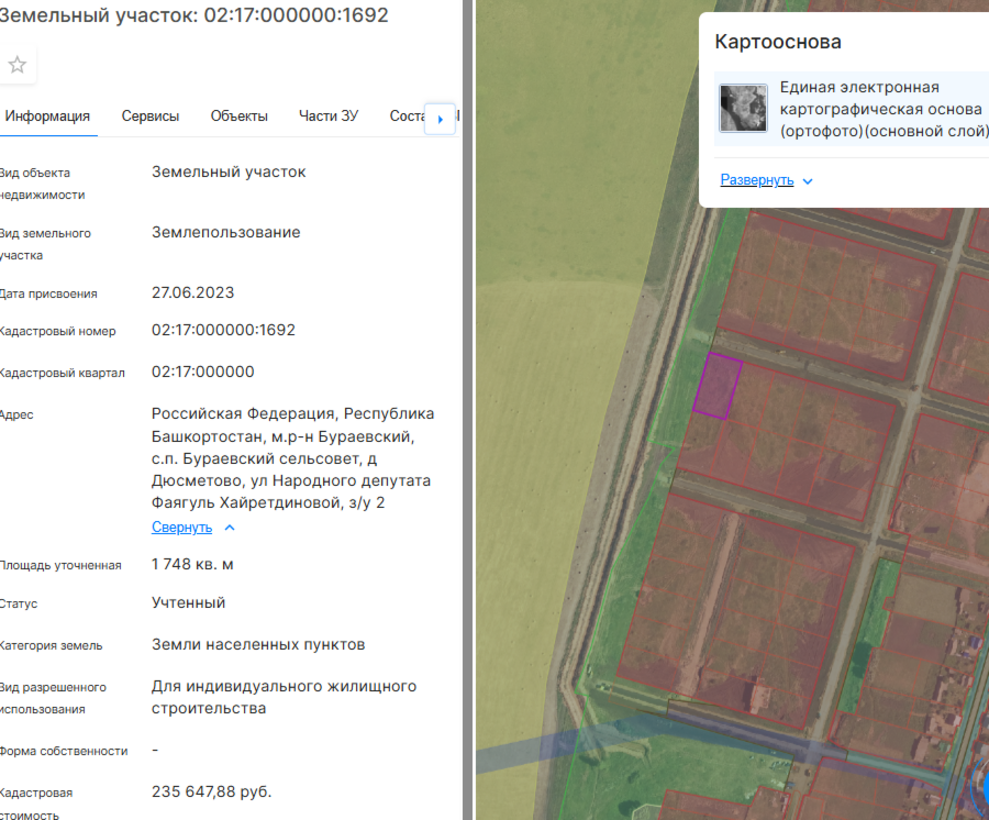
Task: Click the orthophoto basemap thumbnail
Action: pos(743,108)
